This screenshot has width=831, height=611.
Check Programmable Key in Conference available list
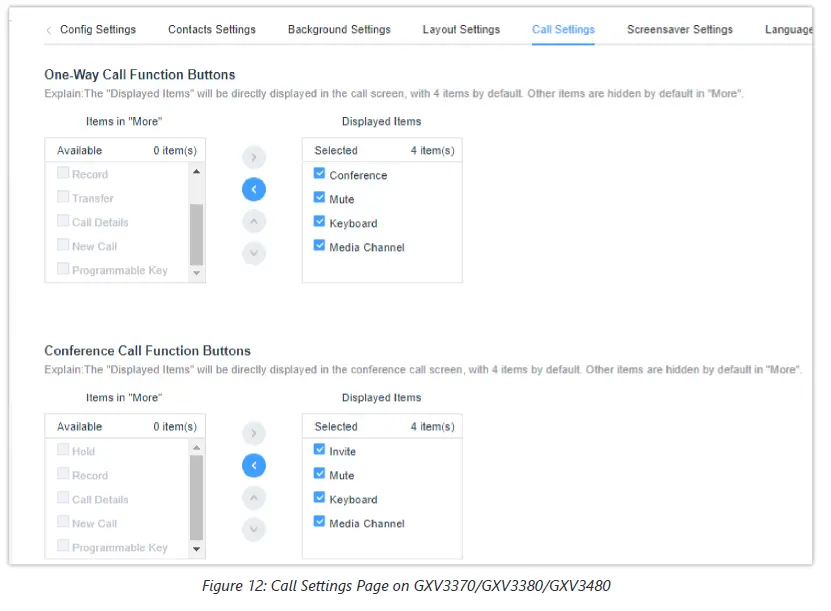click(x=63, y=545)
